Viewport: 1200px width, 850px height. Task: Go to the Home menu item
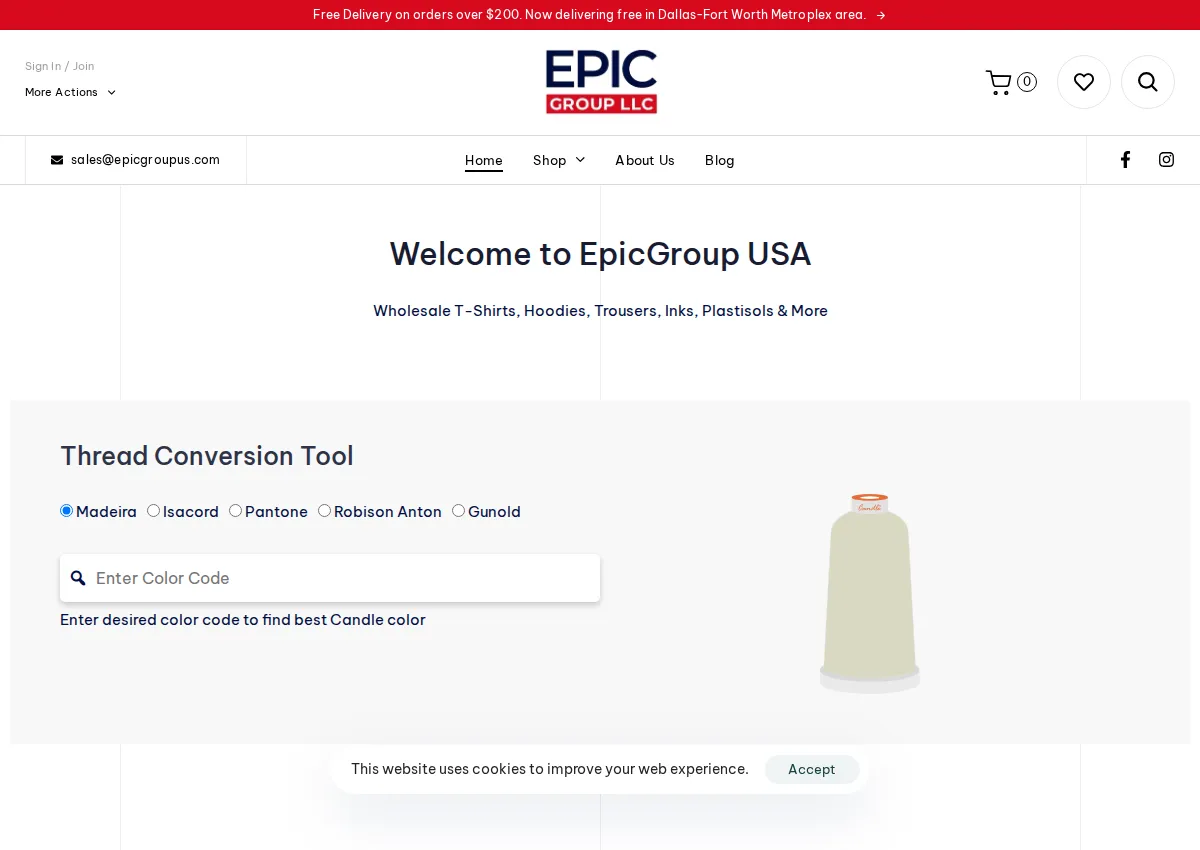484,160
